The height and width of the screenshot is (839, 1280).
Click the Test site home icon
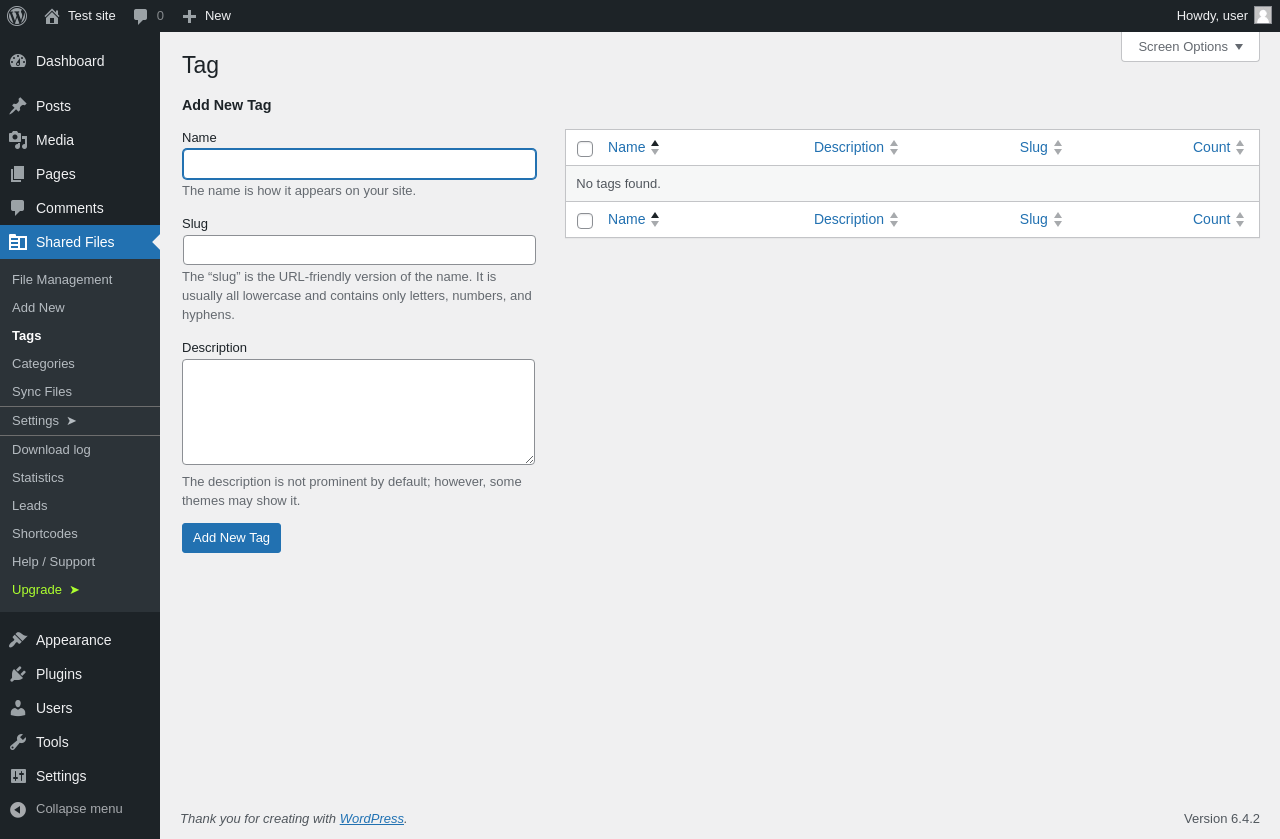point(52,16)
